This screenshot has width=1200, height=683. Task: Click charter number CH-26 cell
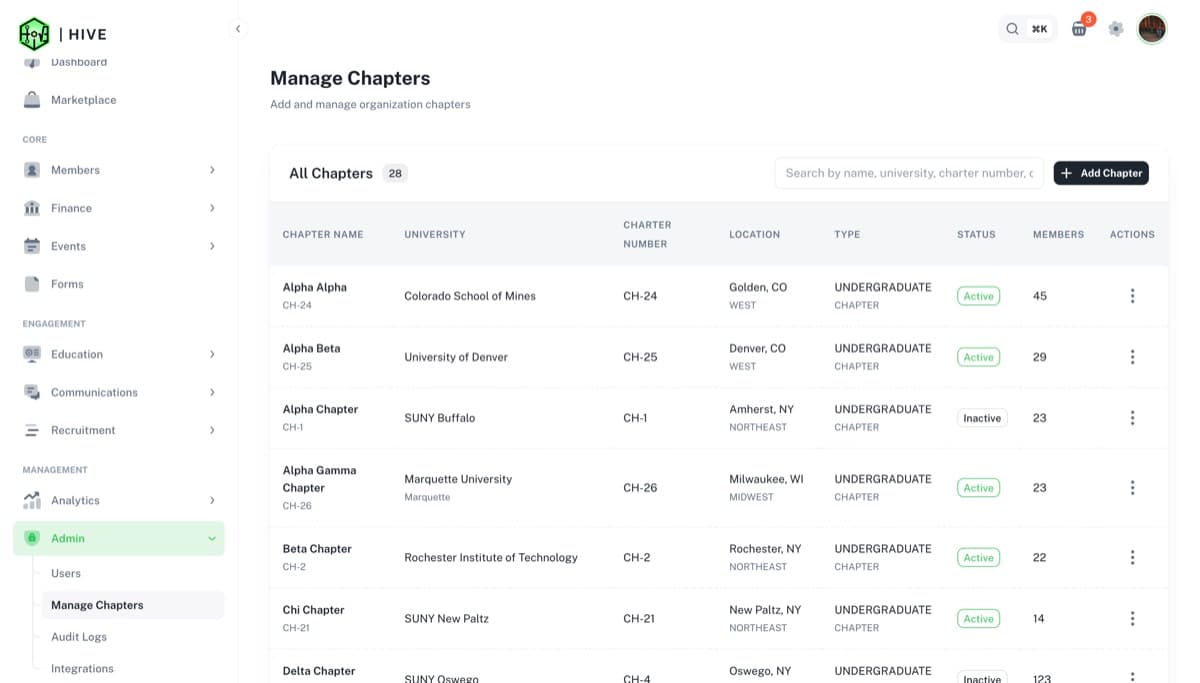(640, 488)
